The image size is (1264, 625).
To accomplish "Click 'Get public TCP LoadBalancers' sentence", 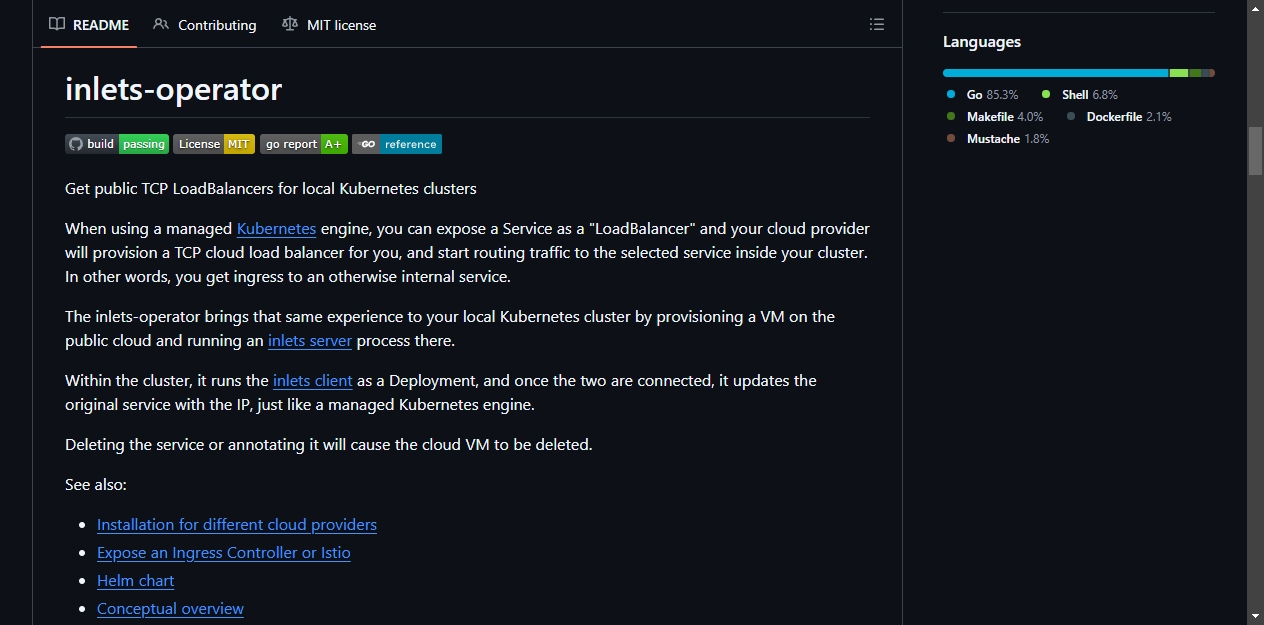I will coord(271,189).
